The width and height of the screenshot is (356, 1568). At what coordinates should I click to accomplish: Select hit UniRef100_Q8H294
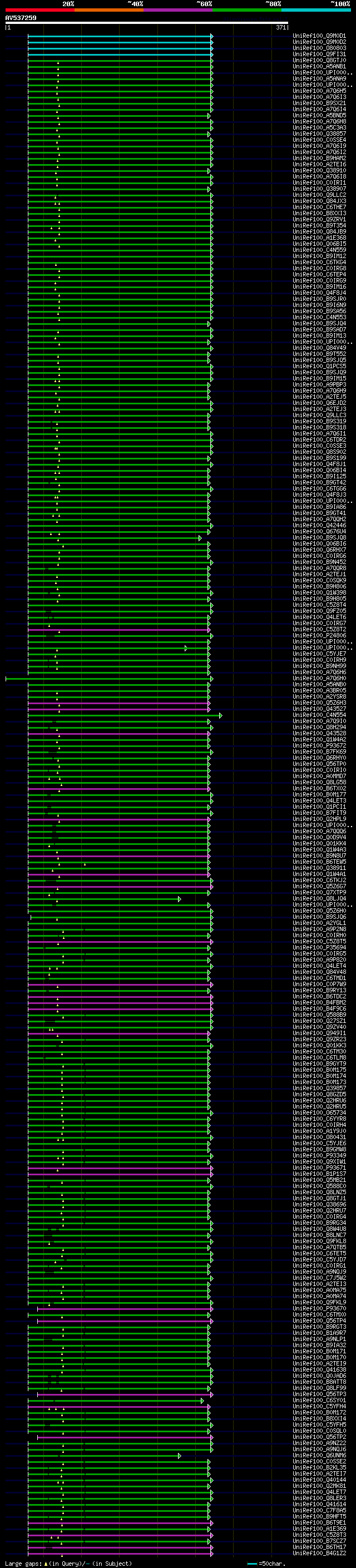pyautogui.click(x=319, y=727)
